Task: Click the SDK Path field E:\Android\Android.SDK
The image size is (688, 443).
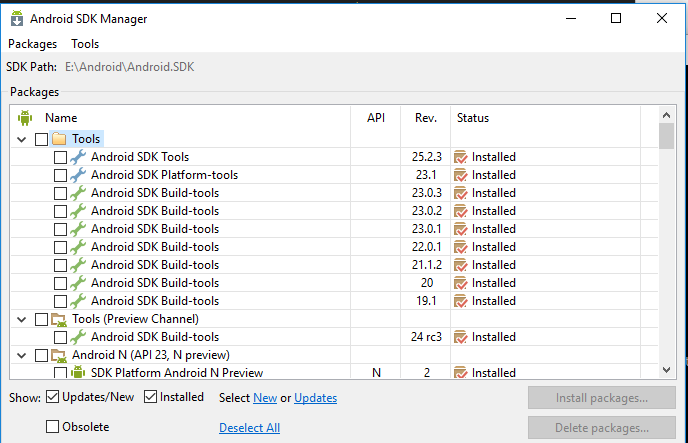Action: click(x=129, y=67)
